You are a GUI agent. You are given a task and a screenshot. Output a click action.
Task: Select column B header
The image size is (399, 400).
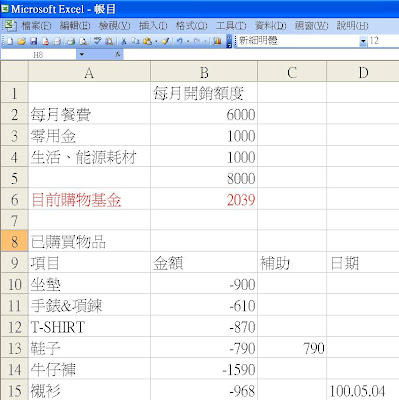pyautogui.click(x=204, y=72)
